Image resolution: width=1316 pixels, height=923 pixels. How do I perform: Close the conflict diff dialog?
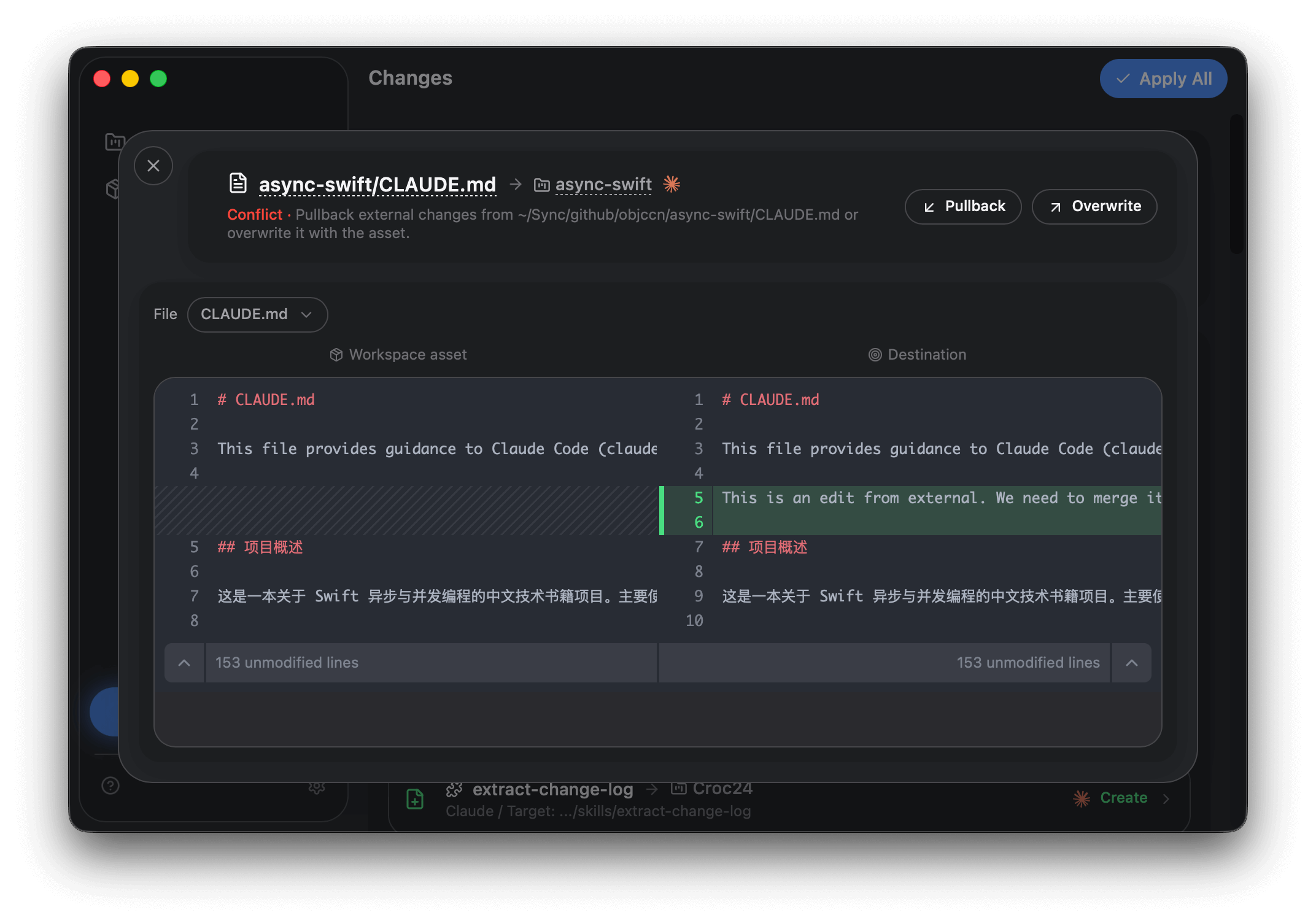(153, 166)
